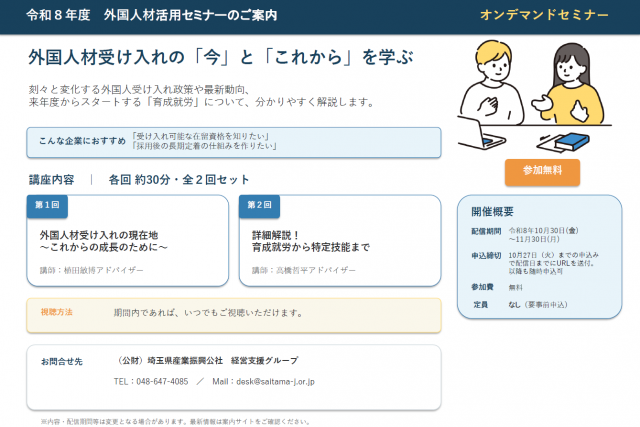The width and height of the screenshot is (640, 427).
Task: Click the 視聴方法 label
Action: click(x=57, y=312)
